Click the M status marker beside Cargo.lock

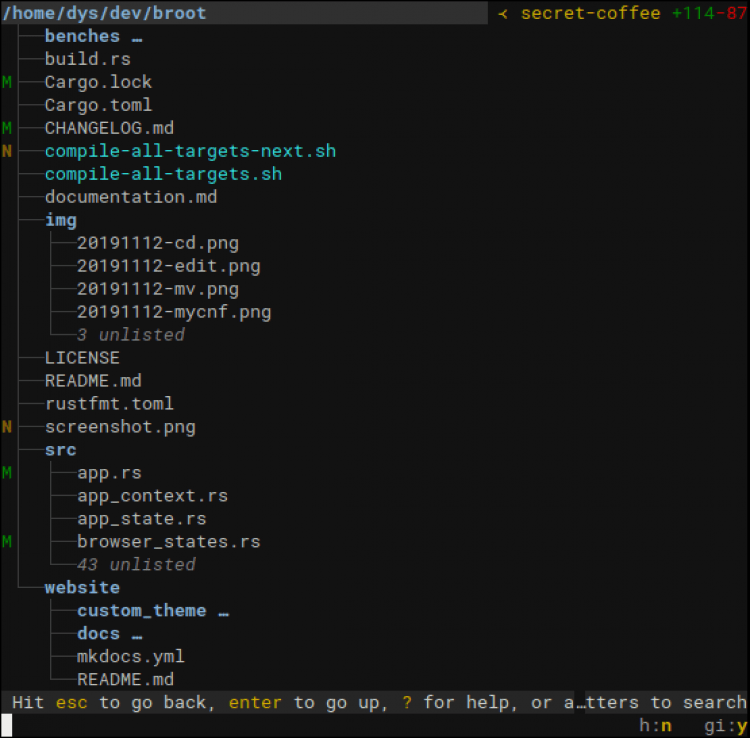pos(7,82)
